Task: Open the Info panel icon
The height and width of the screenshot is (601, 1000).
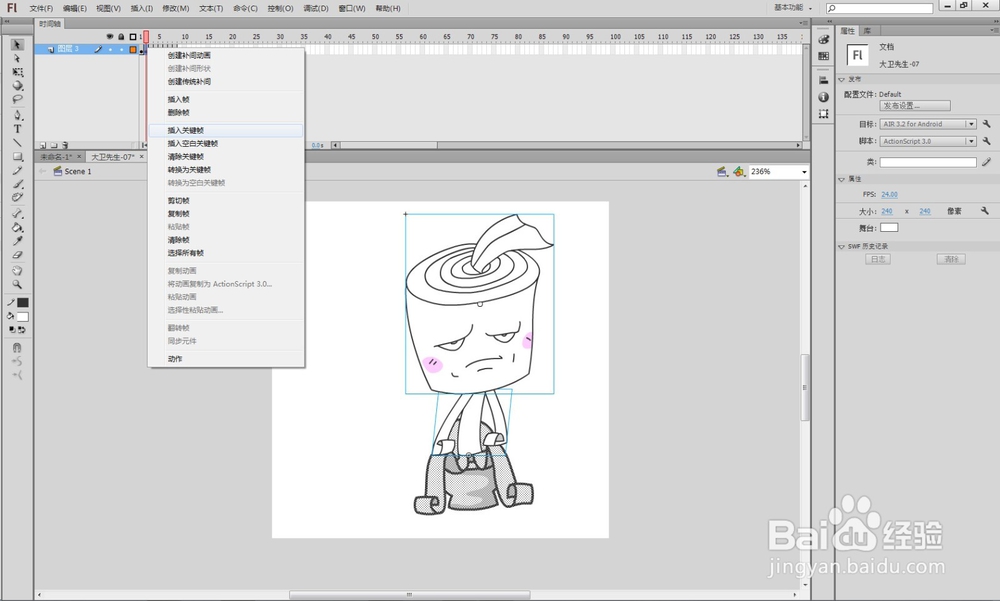Action: [x=823, y=97]
